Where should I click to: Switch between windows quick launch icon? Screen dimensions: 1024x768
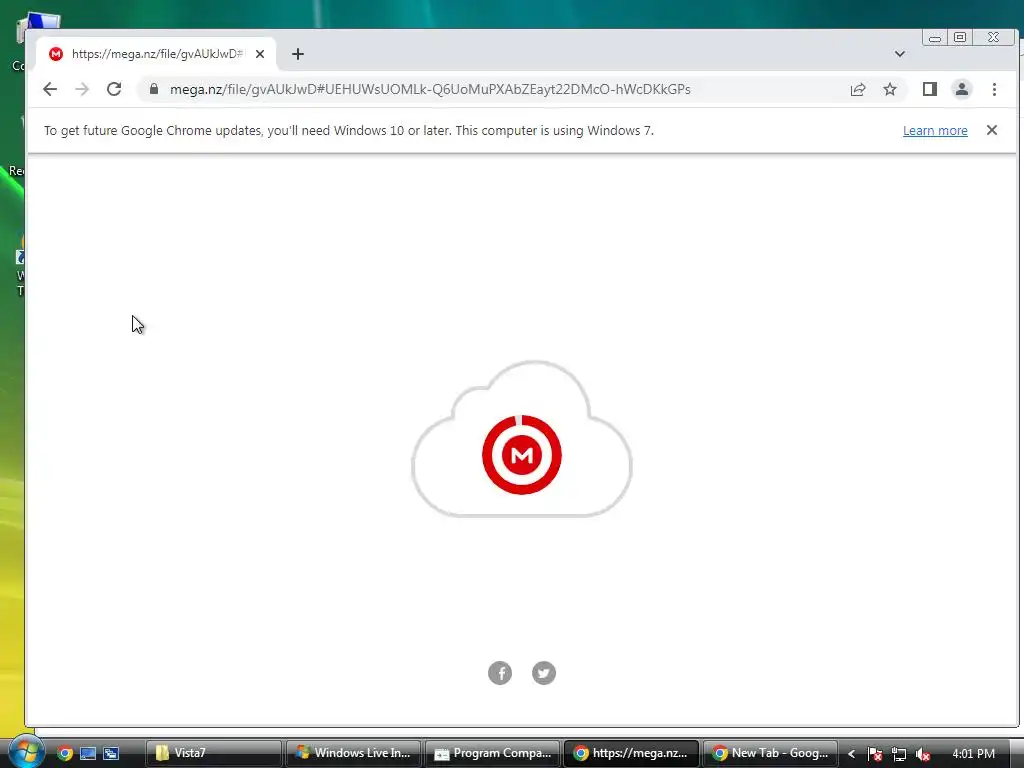click(111, 753)
